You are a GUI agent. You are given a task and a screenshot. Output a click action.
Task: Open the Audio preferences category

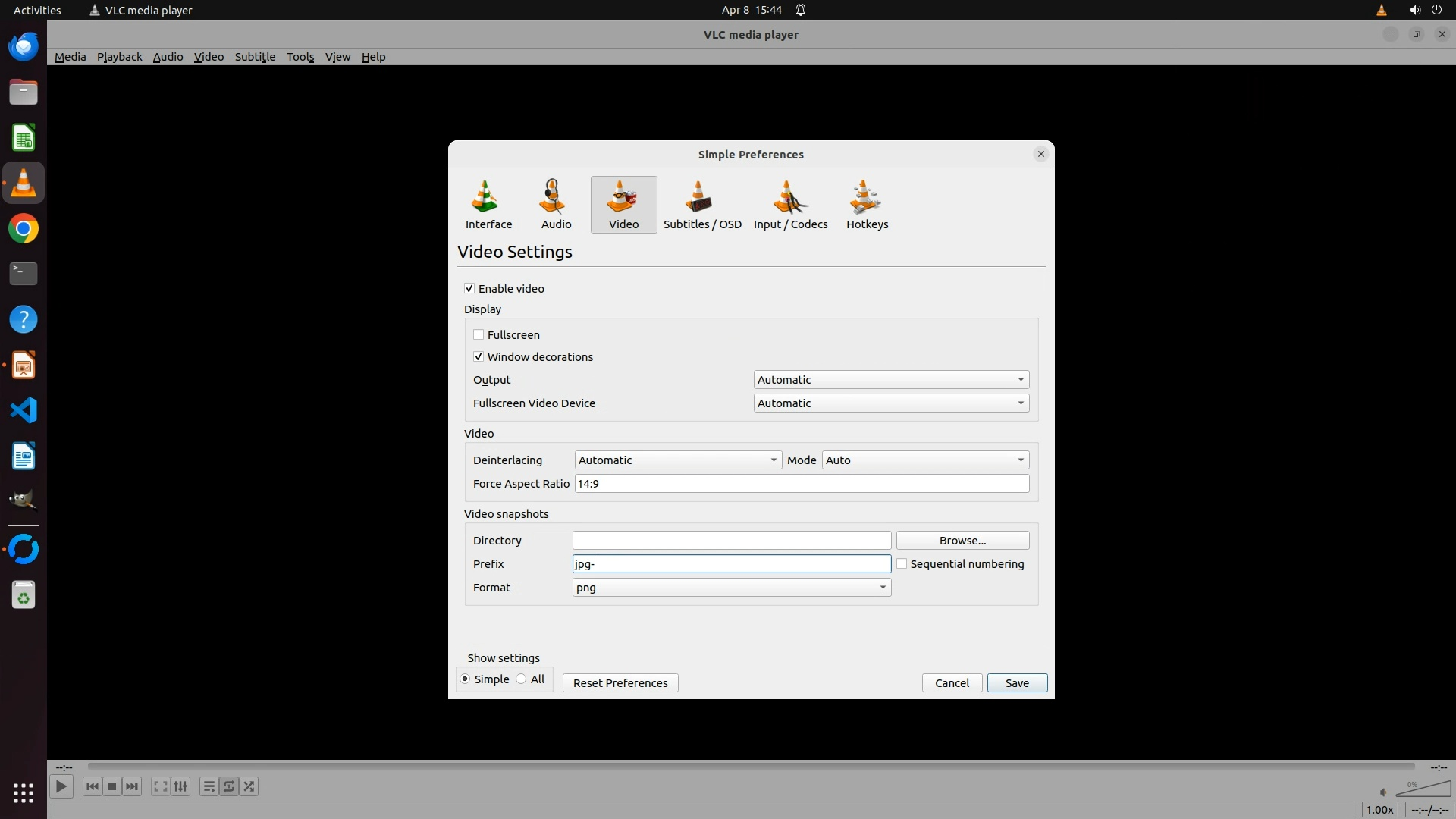[556, 205]
